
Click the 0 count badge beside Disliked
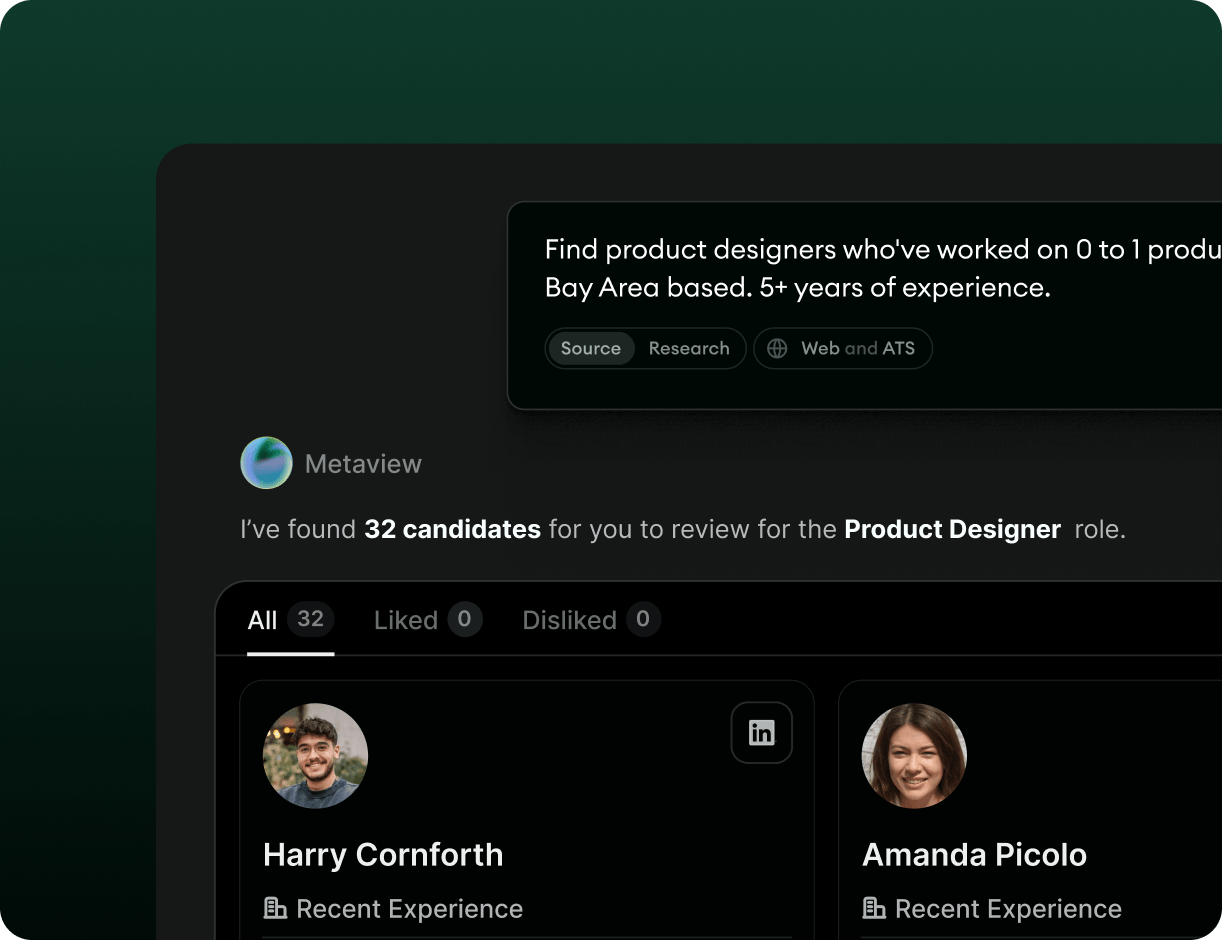pos(643,620)
